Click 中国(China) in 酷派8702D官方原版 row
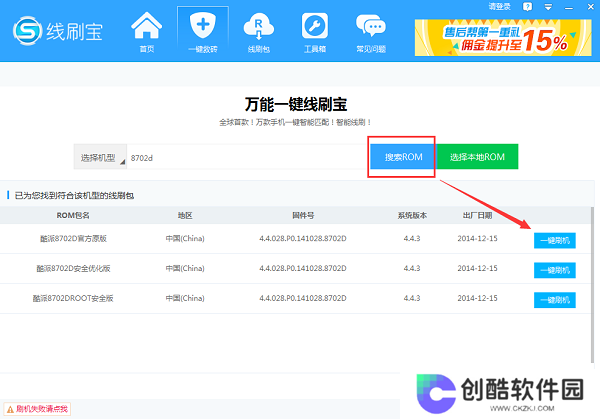This screenshot has height=419, width=600. (185, 238)
